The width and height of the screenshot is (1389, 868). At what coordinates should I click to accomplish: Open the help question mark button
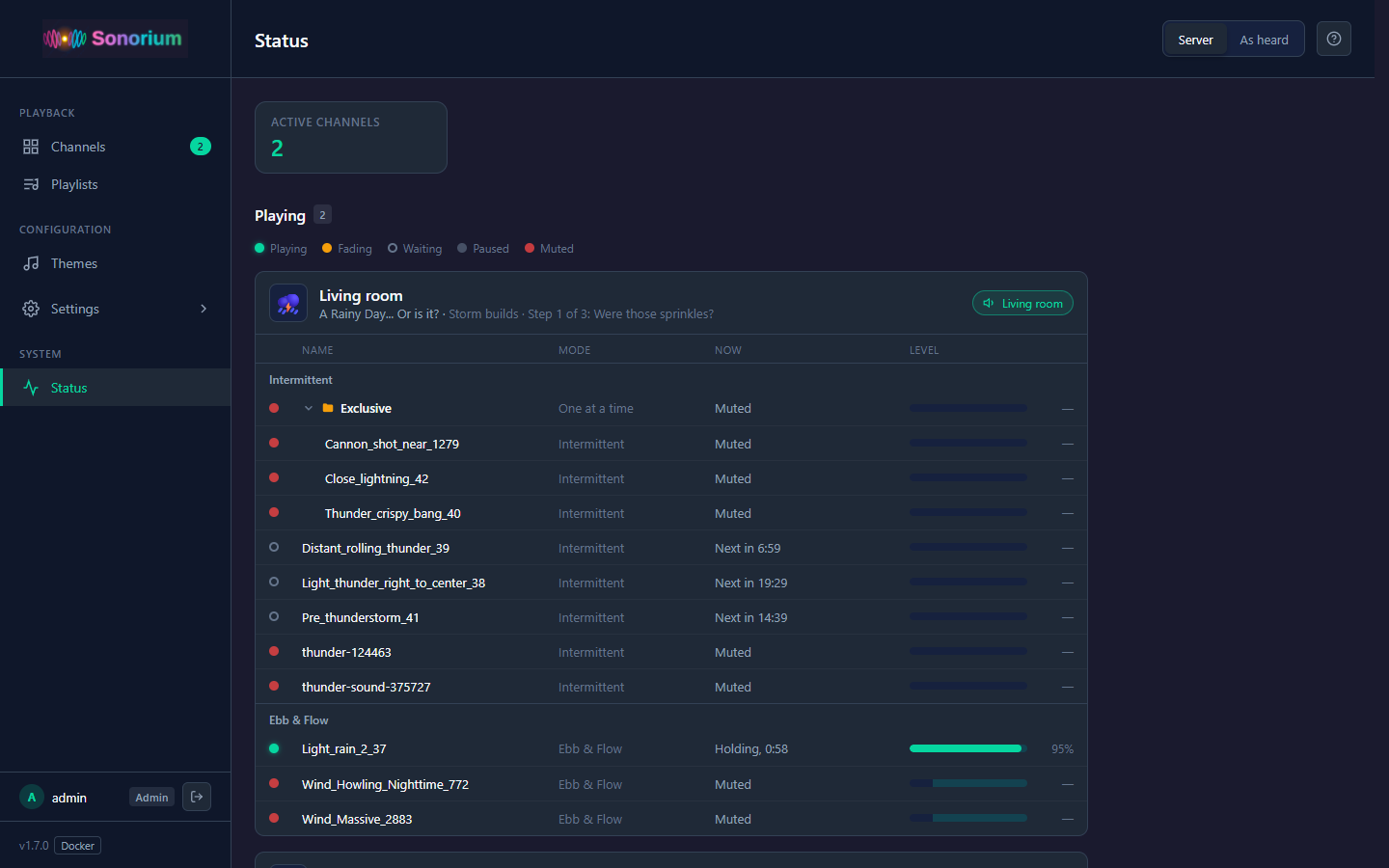[1334, 39]
